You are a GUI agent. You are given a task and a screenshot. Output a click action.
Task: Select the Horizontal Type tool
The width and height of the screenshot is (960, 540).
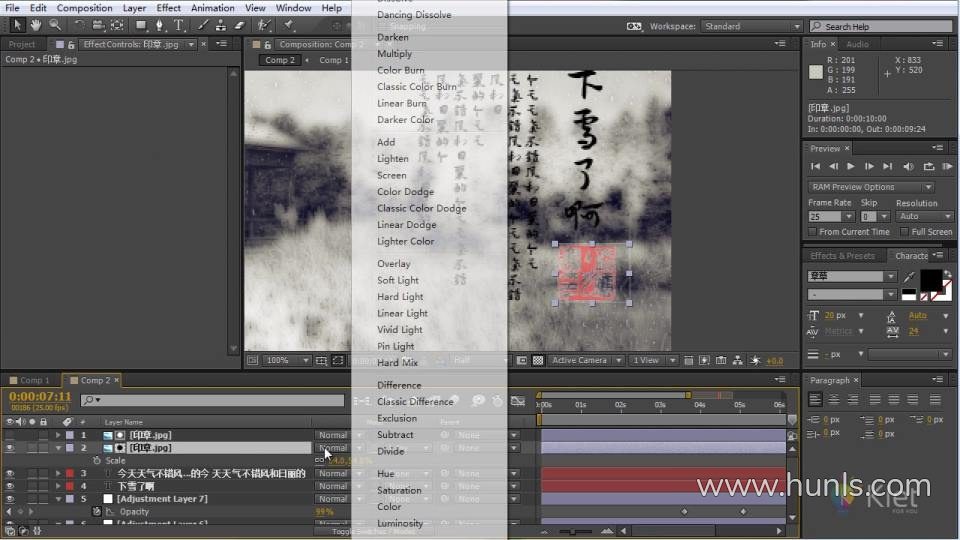179,25
